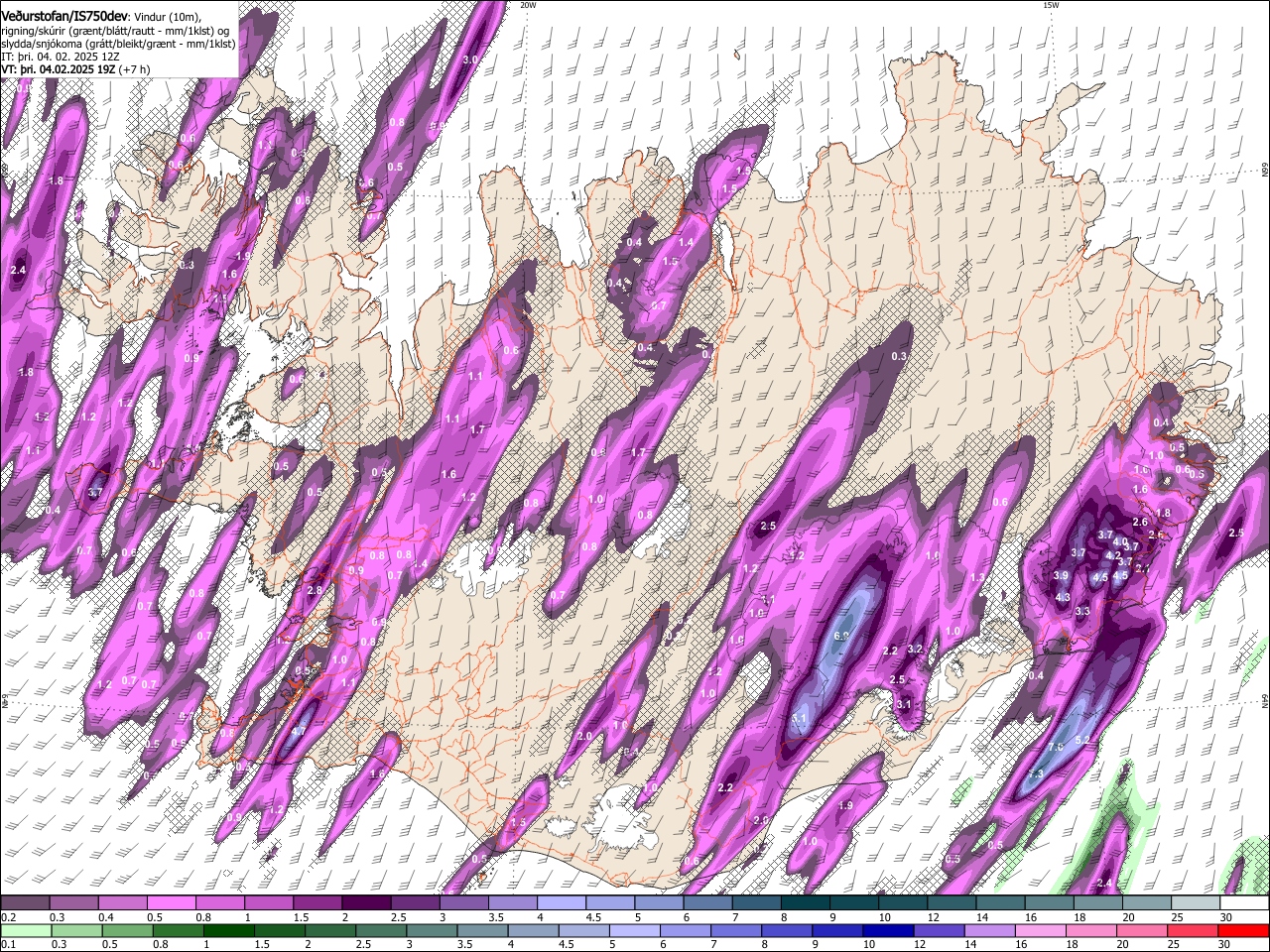Select the dark plum 0.2 swatch in upper legend

[25, 903]
